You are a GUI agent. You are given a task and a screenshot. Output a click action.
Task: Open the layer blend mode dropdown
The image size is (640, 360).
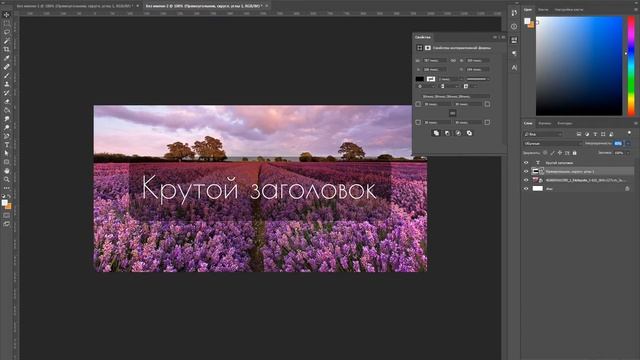pos(553,143)
